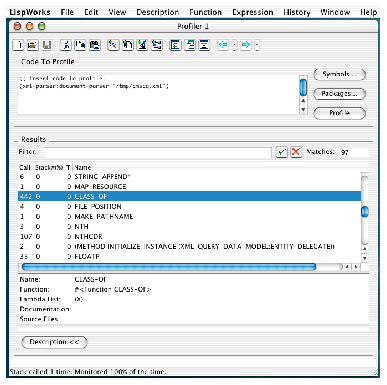The width and height of the screenshot is (387, 385).
Task: Click the Symbols... button
Action: (340, 74)
